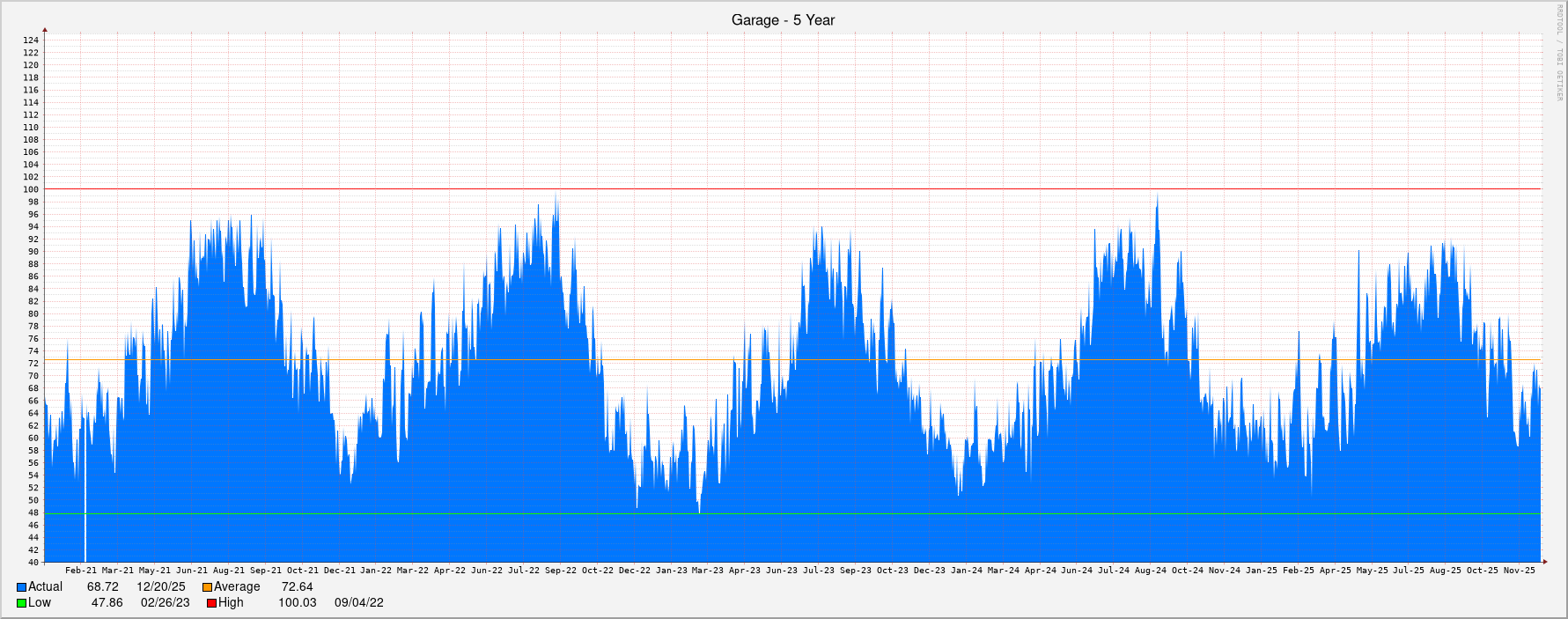
Task: Click the Sep-22 x-axis label
Action: tap(560, 571)
